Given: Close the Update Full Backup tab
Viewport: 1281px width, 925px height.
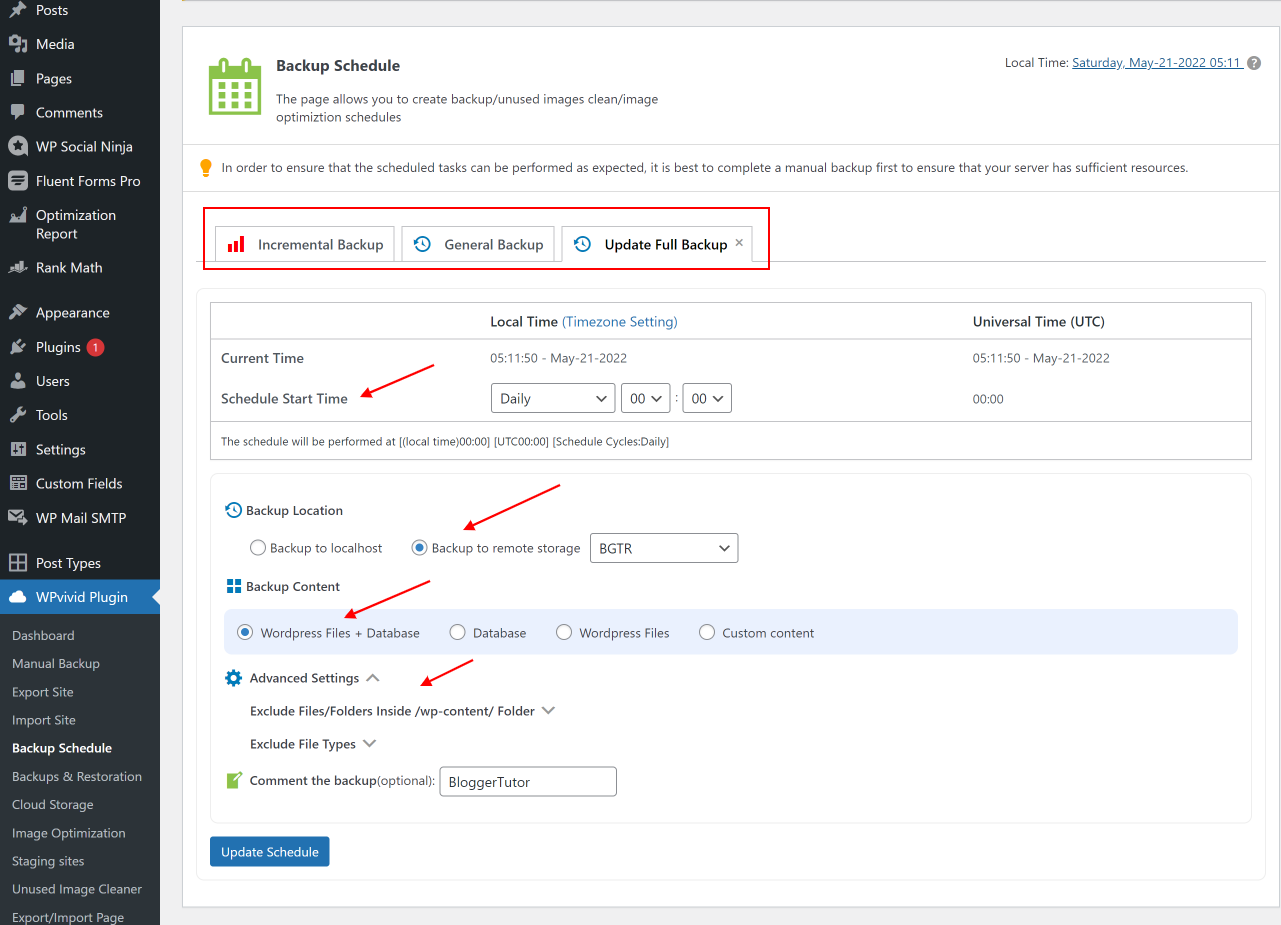Looking at the screenshot, I should [x=739, y=243].
